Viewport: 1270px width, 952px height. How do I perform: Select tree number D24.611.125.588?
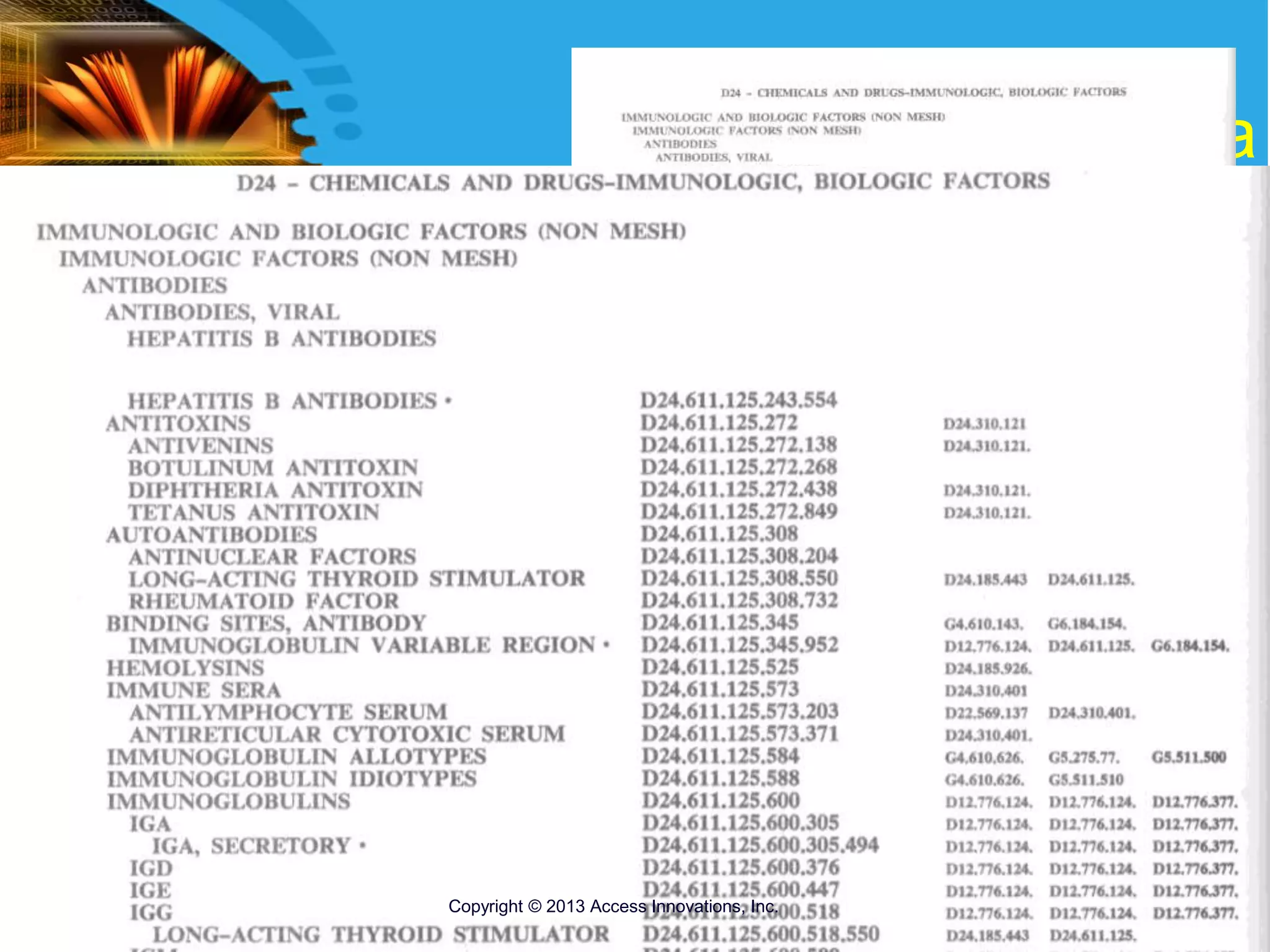(721, 778)
